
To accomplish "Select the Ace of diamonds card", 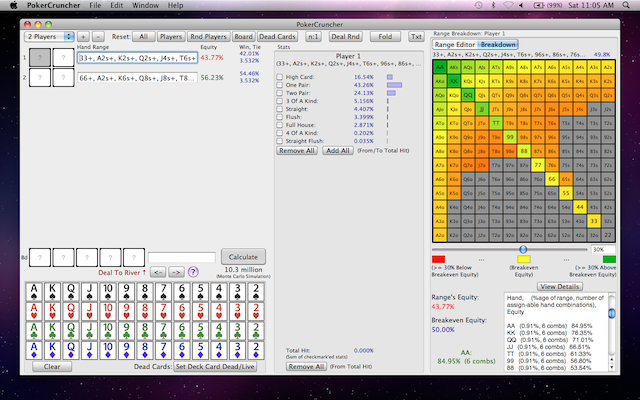I will click(x=34, y=350).
